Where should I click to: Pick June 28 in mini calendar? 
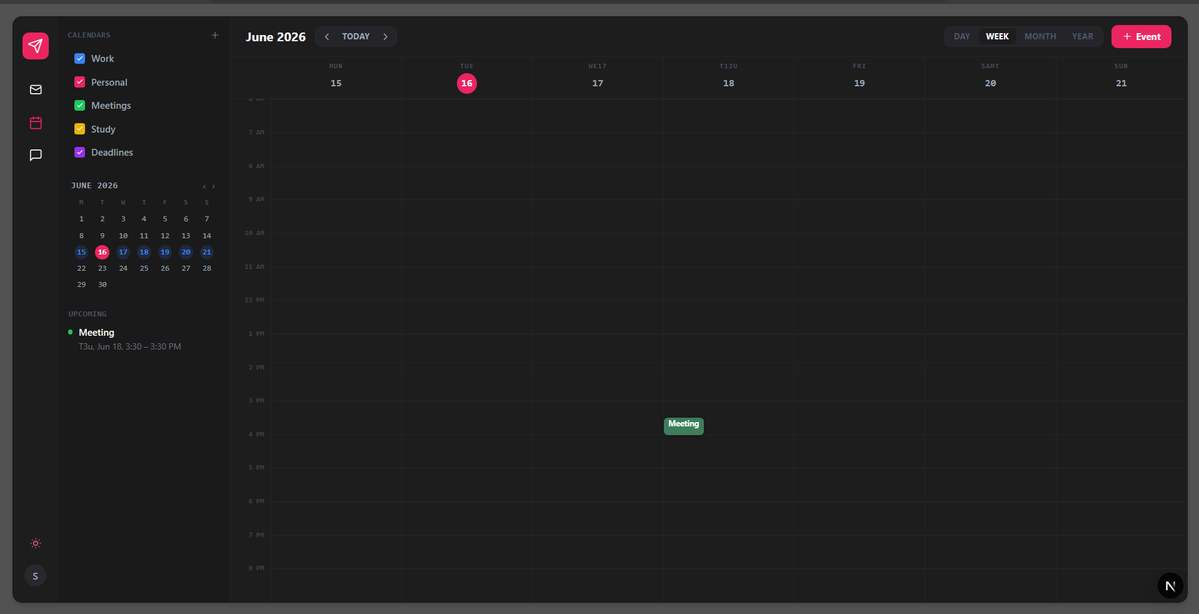[206, 268]
